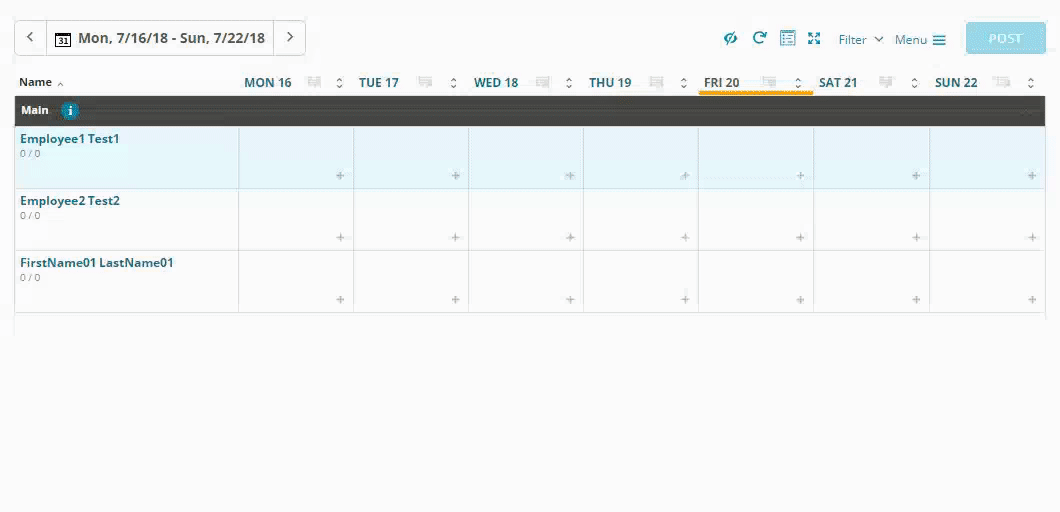Go to the next week
Viewport: 1060px width, 512px height.
290,37
